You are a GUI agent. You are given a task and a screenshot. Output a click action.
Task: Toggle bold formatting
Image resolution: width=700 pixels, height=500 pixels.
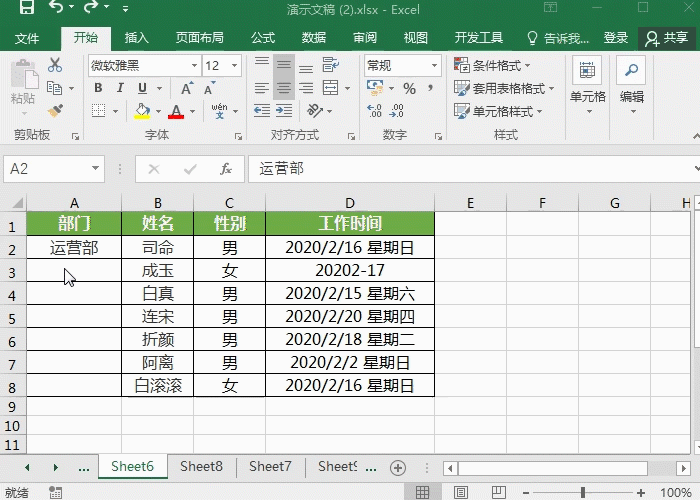[98, 88]
